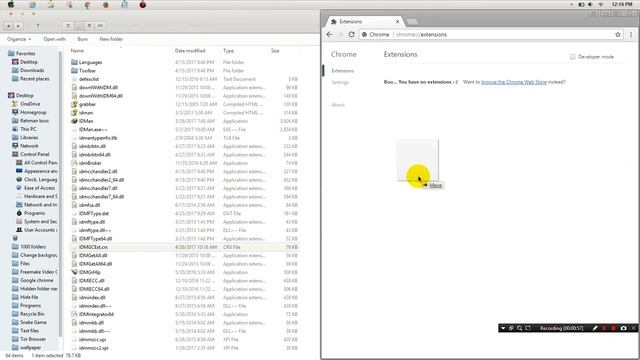Select Control Panel in the sidebar
640x360 pixels.
click(x=35, y=154)
